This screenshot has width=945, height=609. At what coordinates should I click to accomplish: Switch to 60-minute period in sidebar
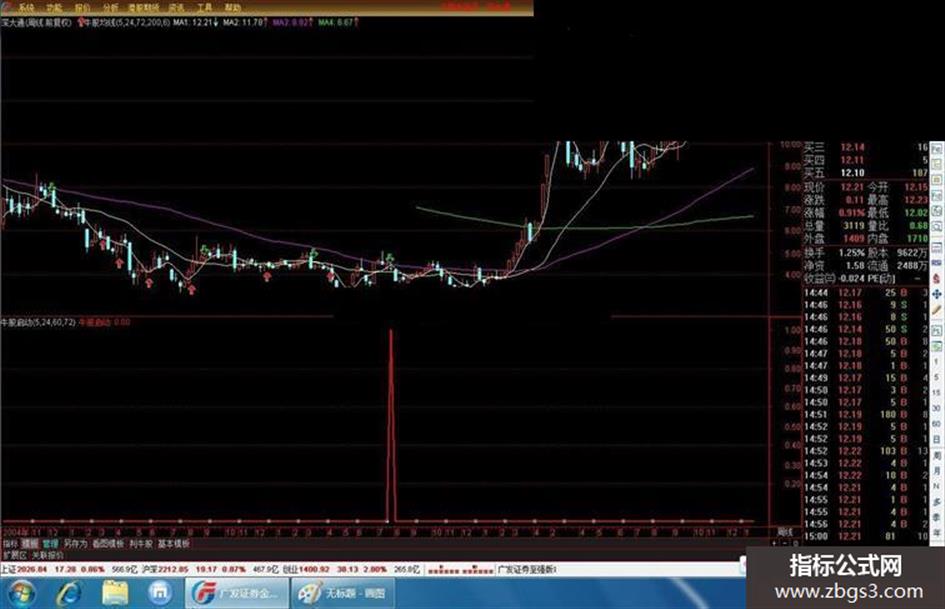pos(937,423)
